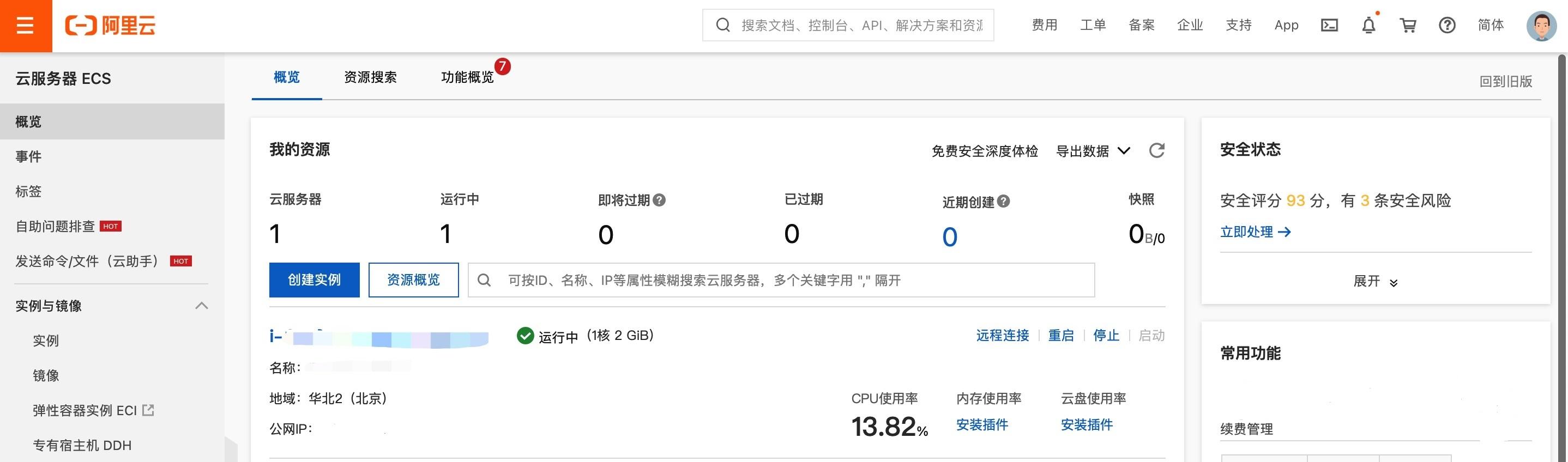Screen dimensions: 1568x462
Task: Click 停止 for the instance
Action: tap(1106, 336)
